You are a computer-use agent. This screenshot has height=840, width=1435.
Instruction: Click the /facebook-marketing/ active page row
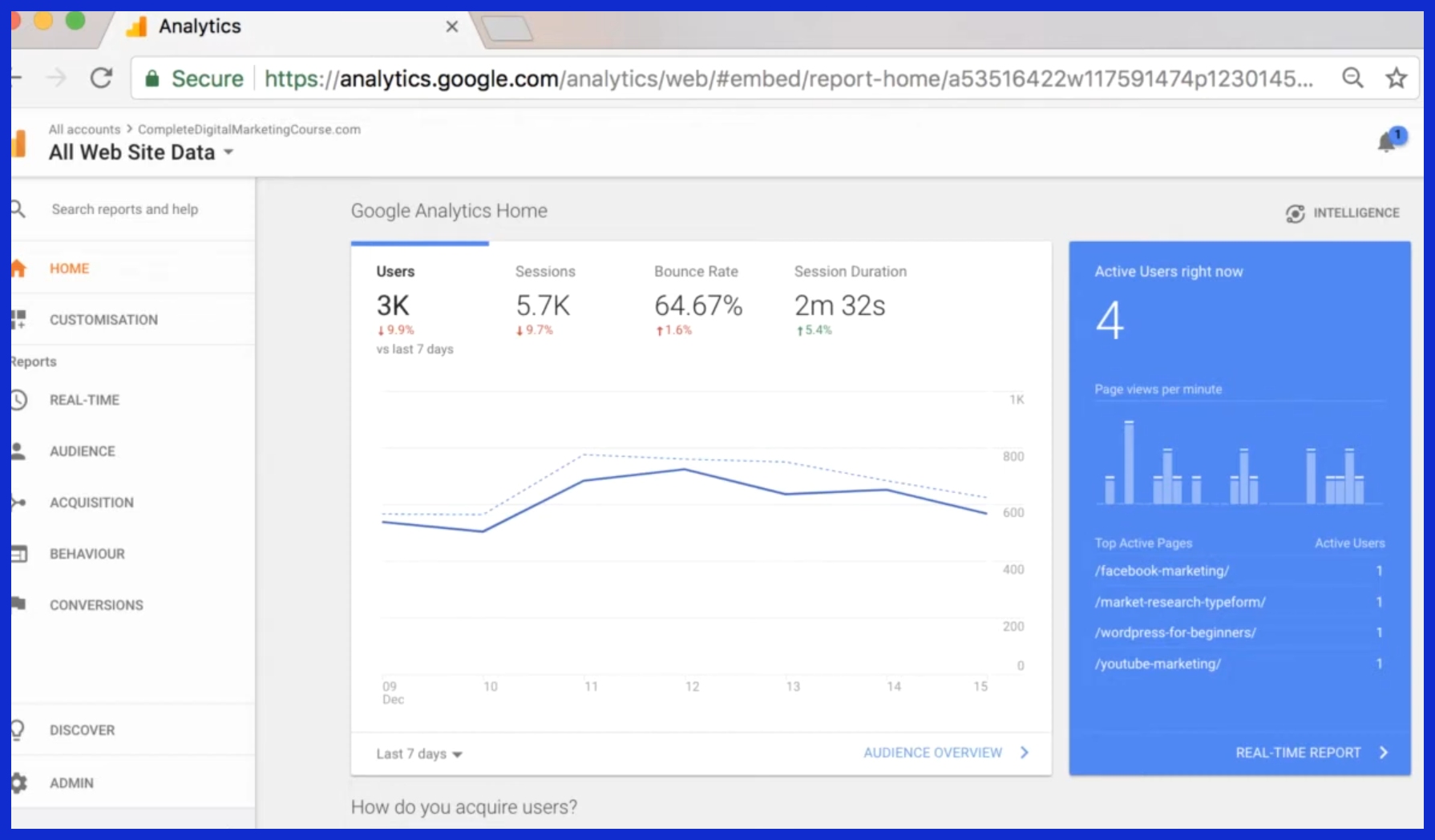[x=1239, y=571]
